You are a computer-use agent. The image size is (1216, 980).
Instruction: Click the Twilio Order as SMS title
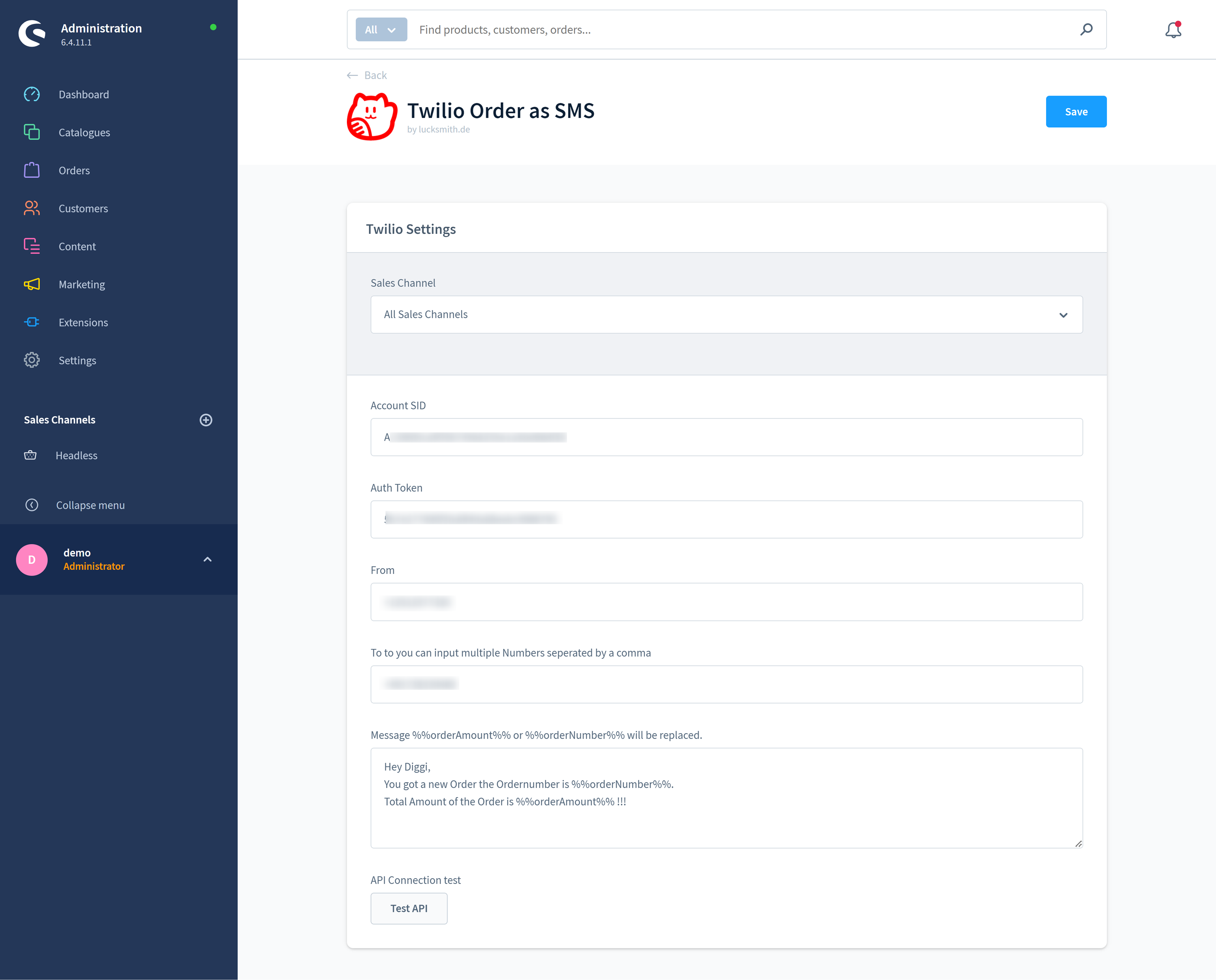coord(500,110)
